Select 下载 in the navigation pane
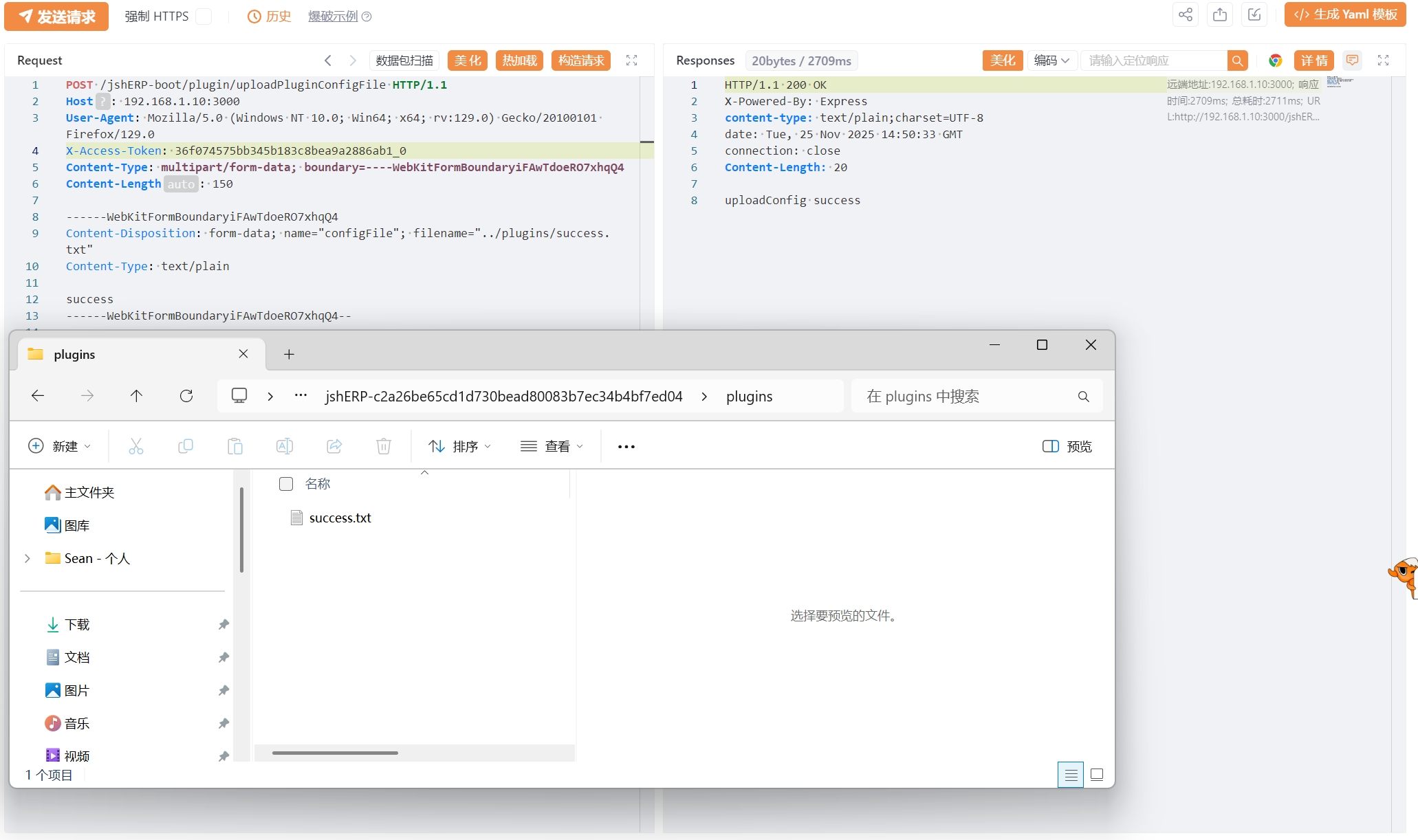 pos(77,624)
